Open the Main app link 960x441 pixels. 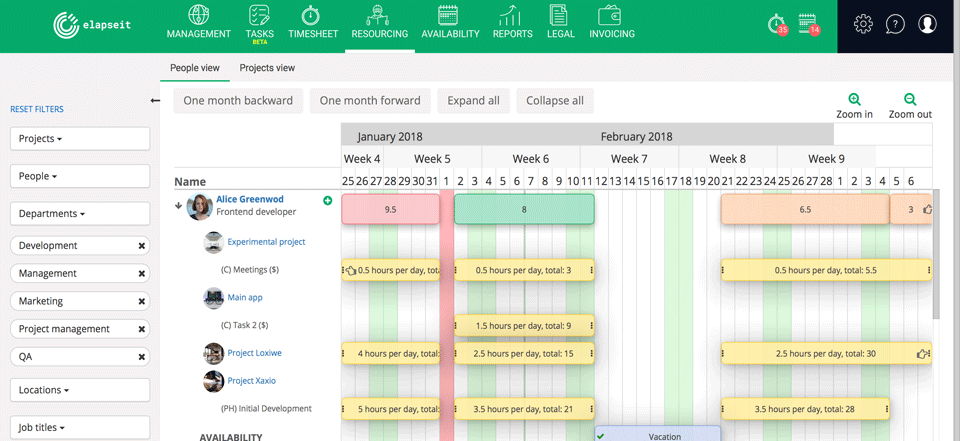pos(245,298)
